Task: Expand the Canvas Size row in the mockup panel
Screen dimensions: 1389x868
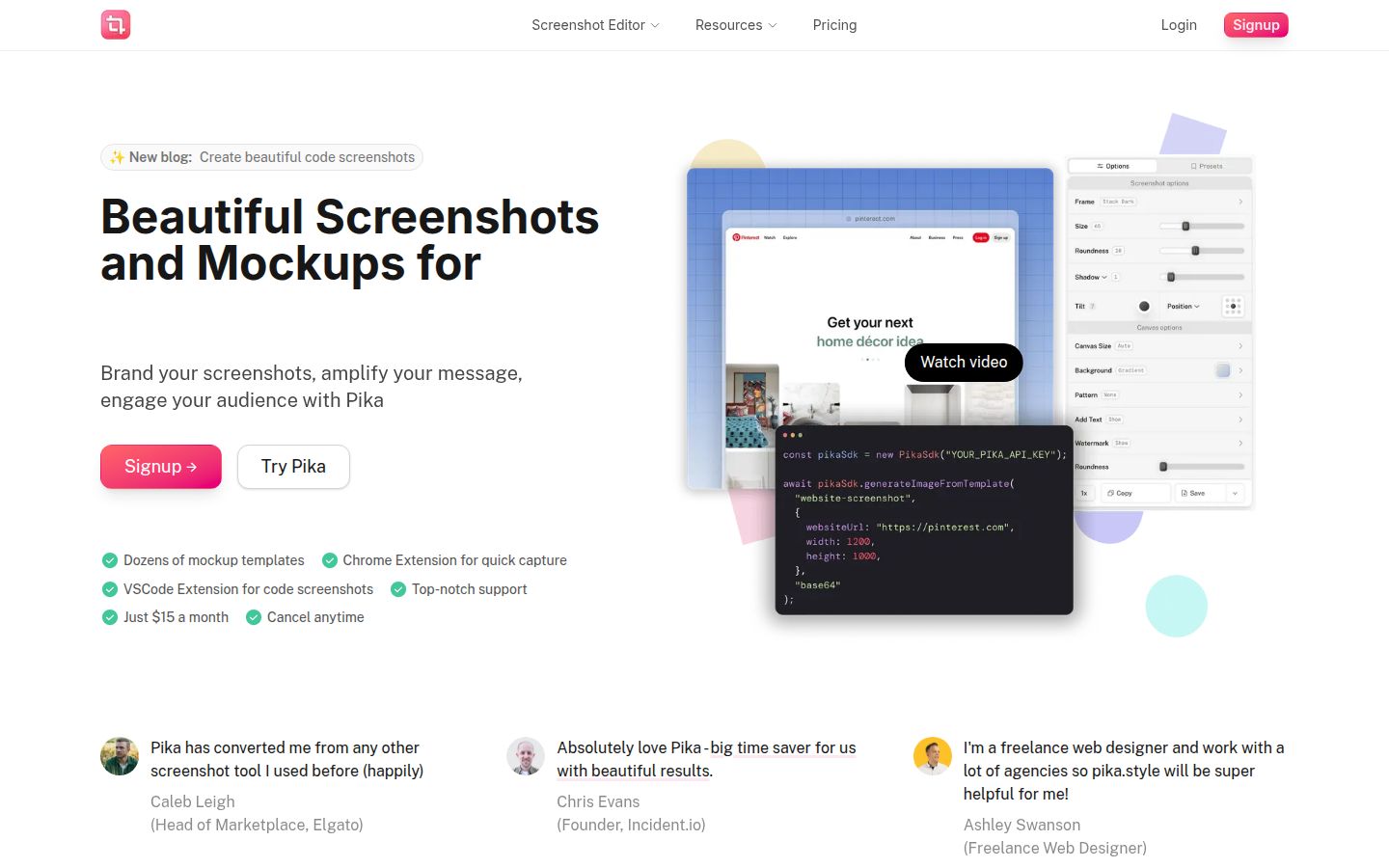Action: 1159,345
